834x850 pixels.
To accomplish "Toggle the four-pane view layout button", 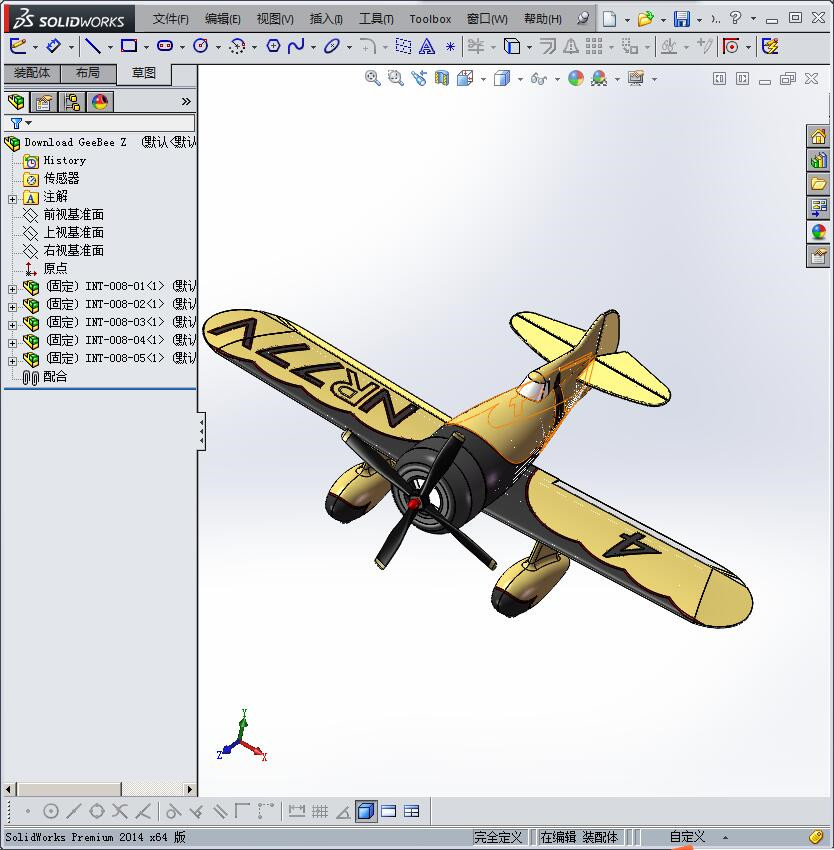I will coord(412,811).
